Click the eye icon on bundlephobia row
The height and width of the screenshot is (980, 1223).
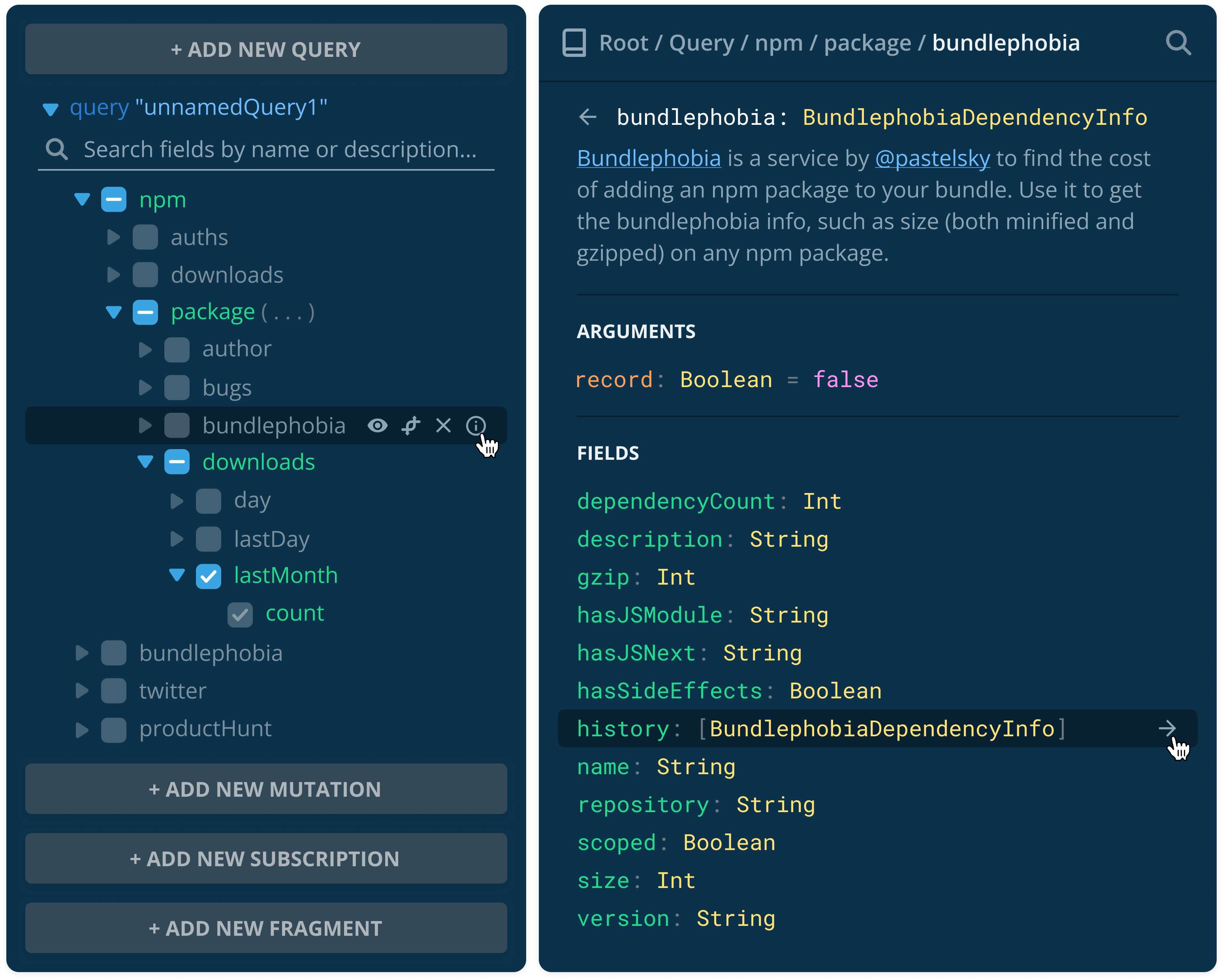point(377,425)
